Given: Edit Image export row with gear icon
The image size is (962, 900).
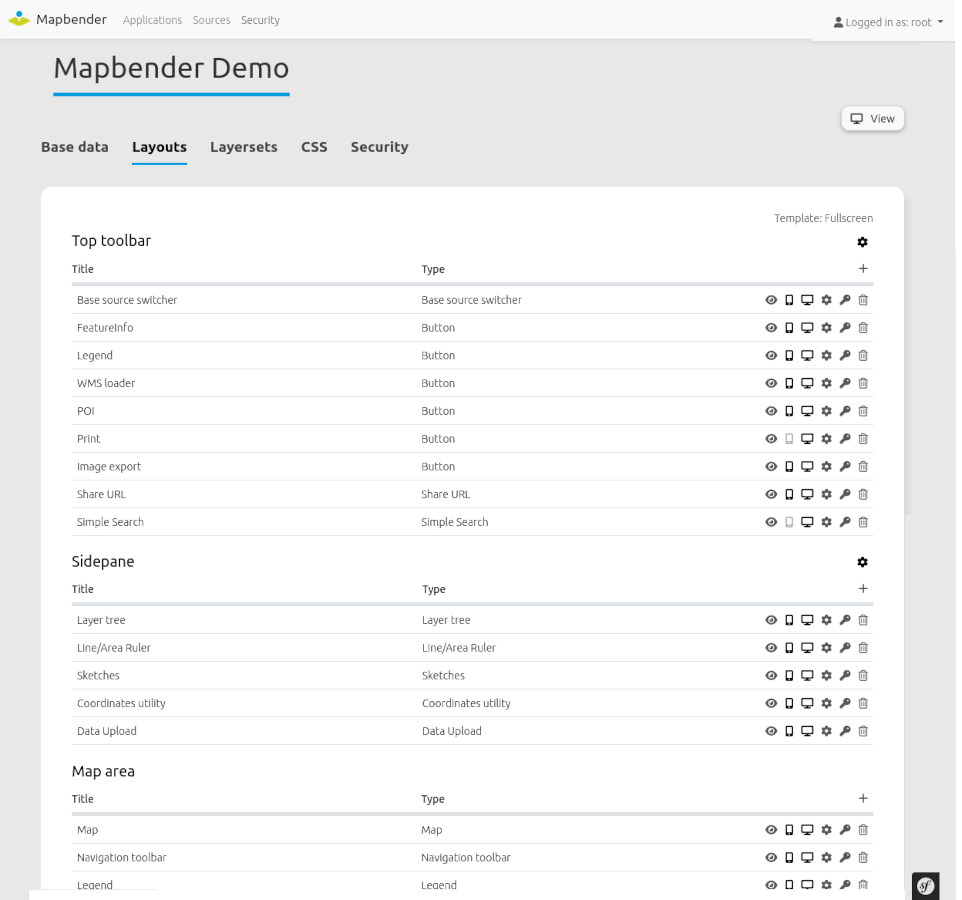Looking at the screenshot, I should (826, 467).
